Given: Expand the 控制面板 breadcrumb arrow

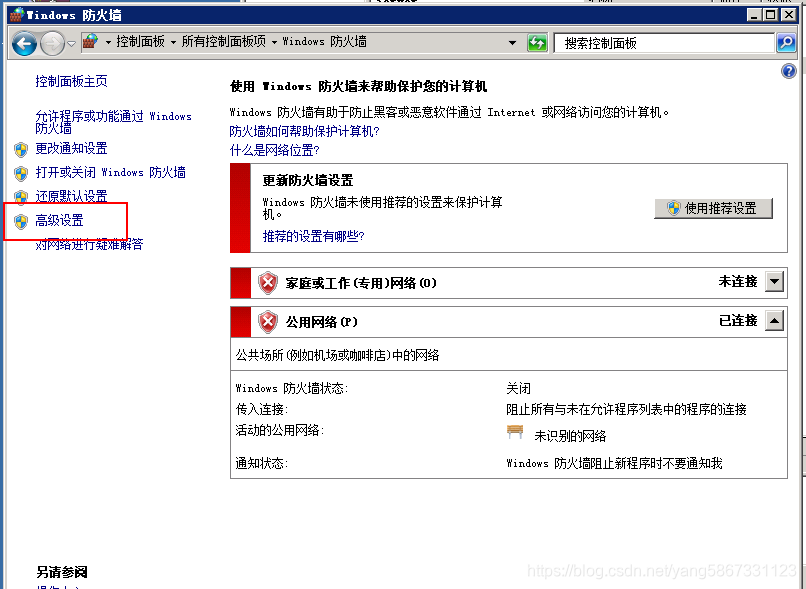Looking at the screenshot, I should click(173, 42).
